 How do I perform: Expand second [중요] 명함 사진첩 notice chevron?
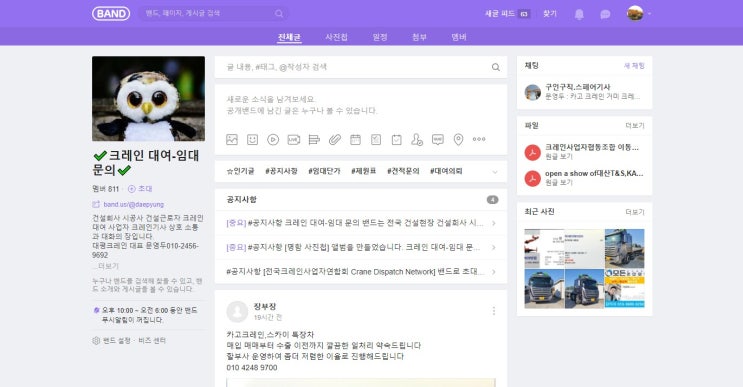(x=494, y=248)
